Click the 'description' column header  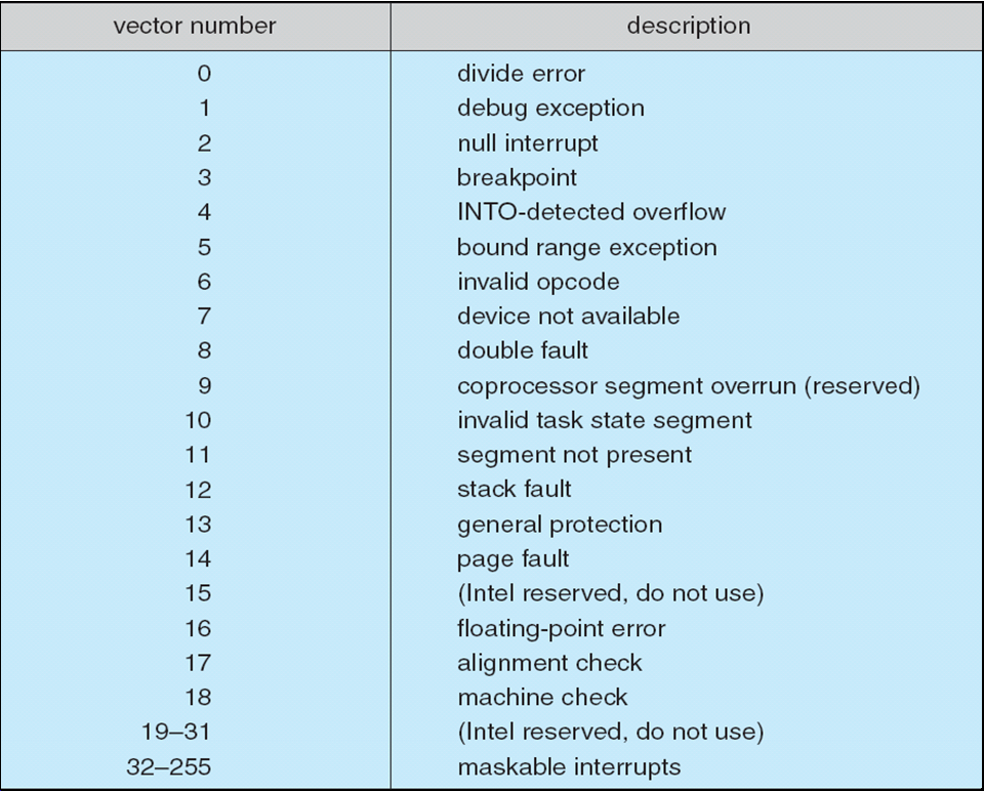tap(688, 26)
